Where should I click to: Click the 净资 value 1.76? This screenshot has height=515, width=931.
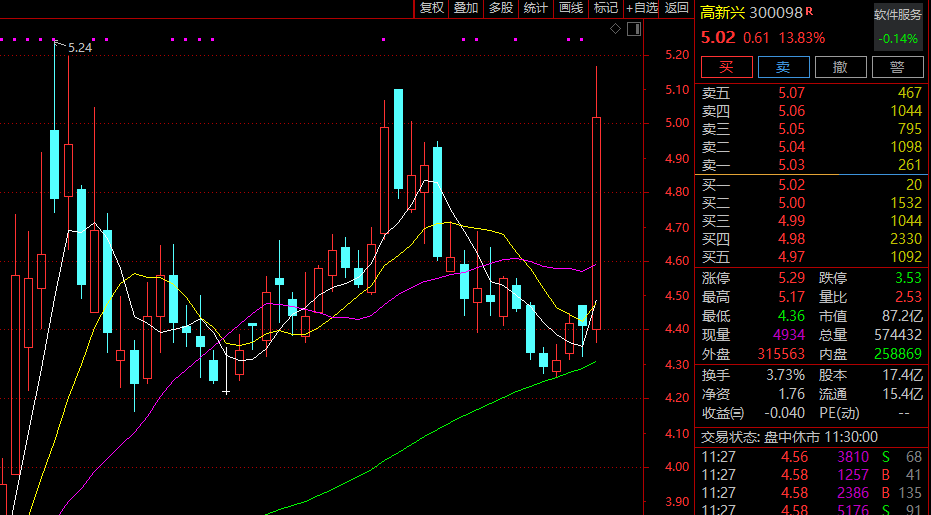[x=791, y=394]
